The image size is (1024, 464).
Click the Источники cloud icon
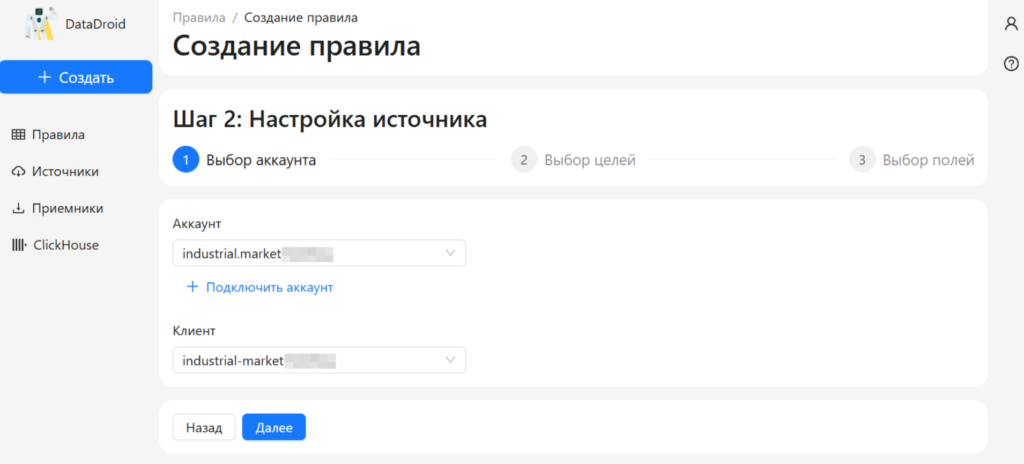[x=18, y=172]
